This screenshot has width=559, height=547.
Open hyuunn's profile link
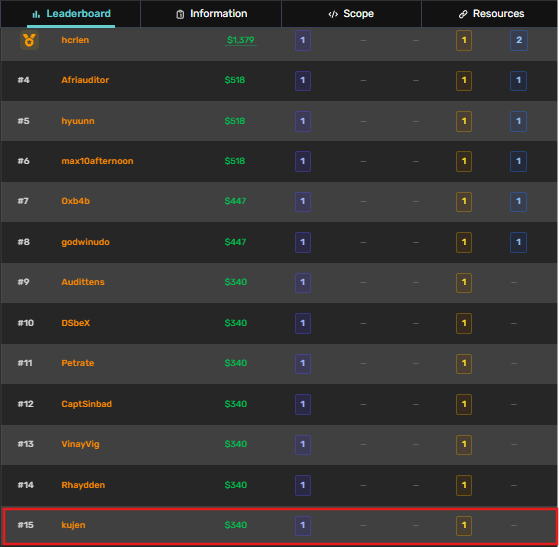pos(78,121)
